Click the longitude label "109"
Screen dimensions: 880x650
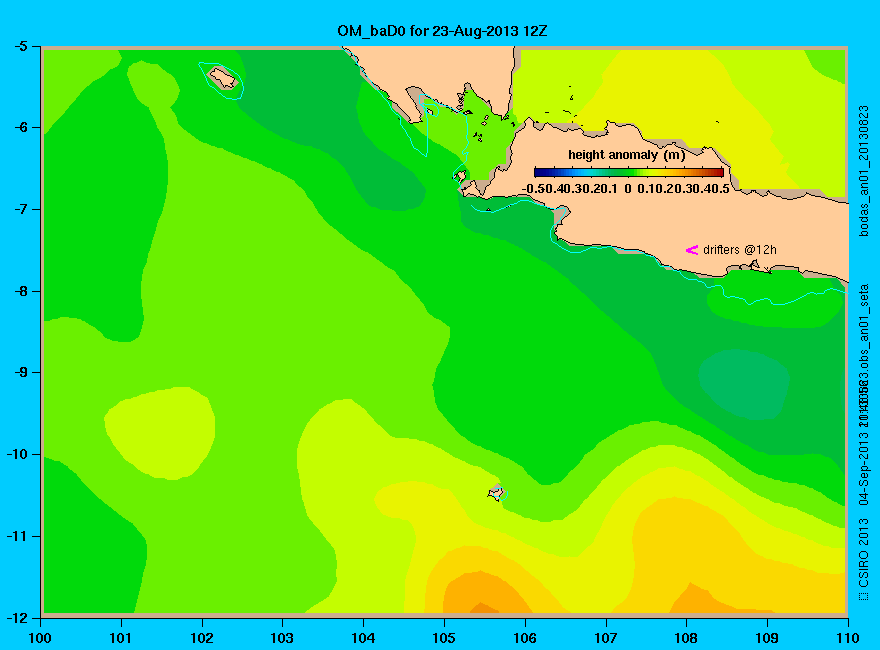point(767,638)
